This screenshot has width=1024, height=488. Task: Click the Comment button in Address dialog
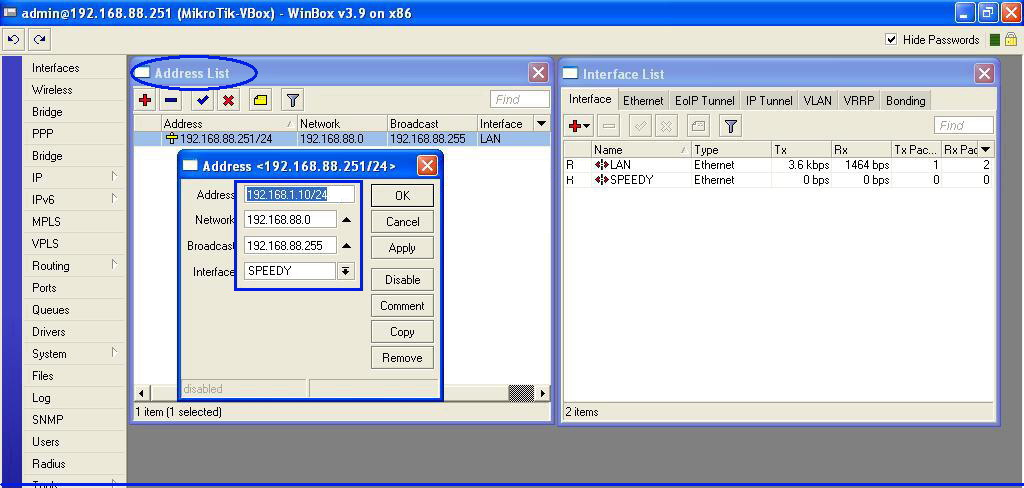402,306
